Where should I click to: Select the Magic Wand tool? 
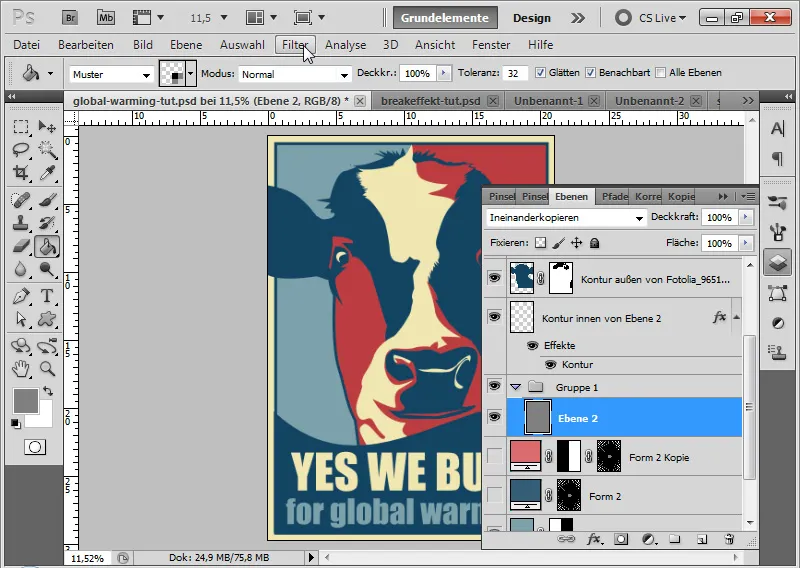pyautogui.click(x=47, y=150)
